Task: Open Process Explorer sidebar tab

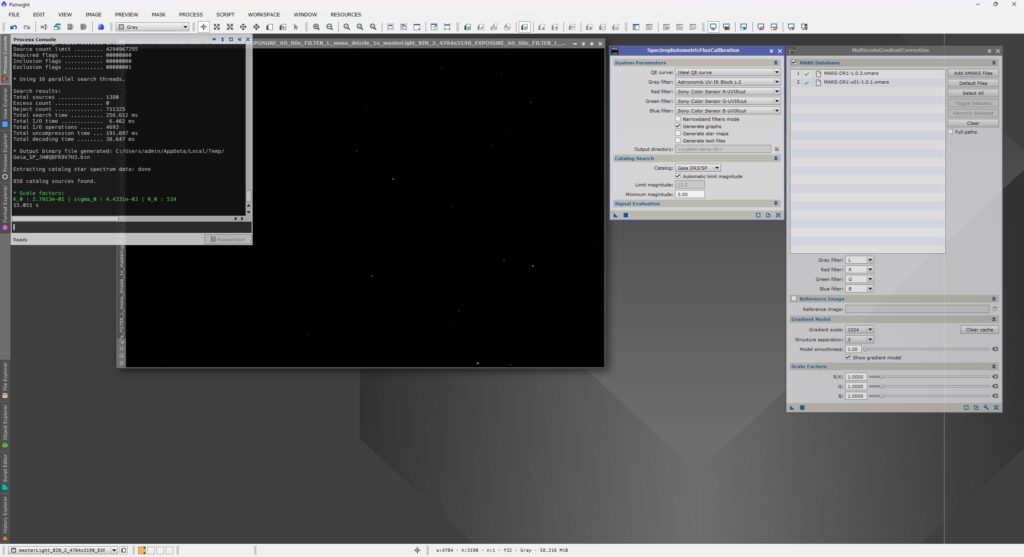Action: (x=5, y=157)
